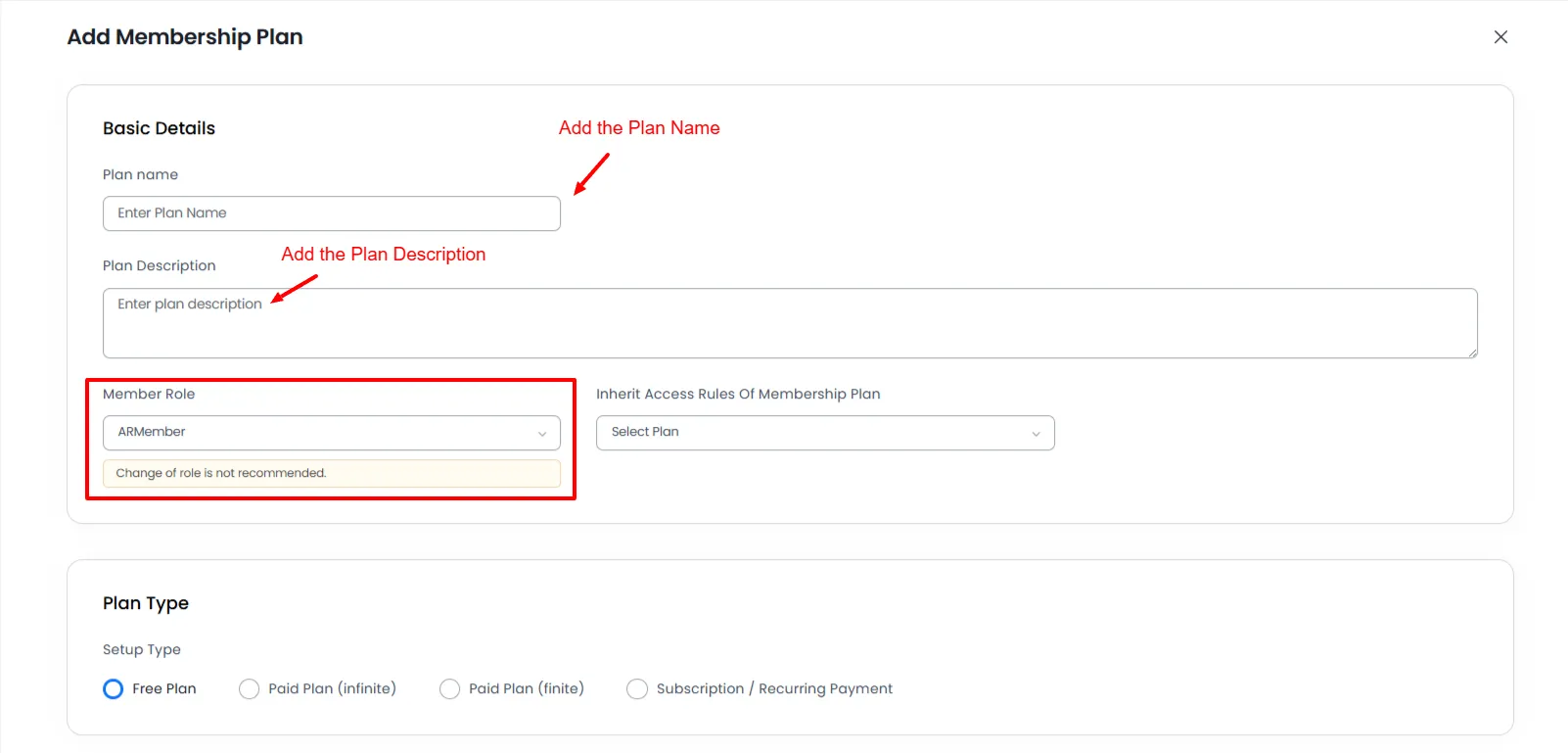Choose the Paid Plan (infinite) radio button

tap(250, 689)
